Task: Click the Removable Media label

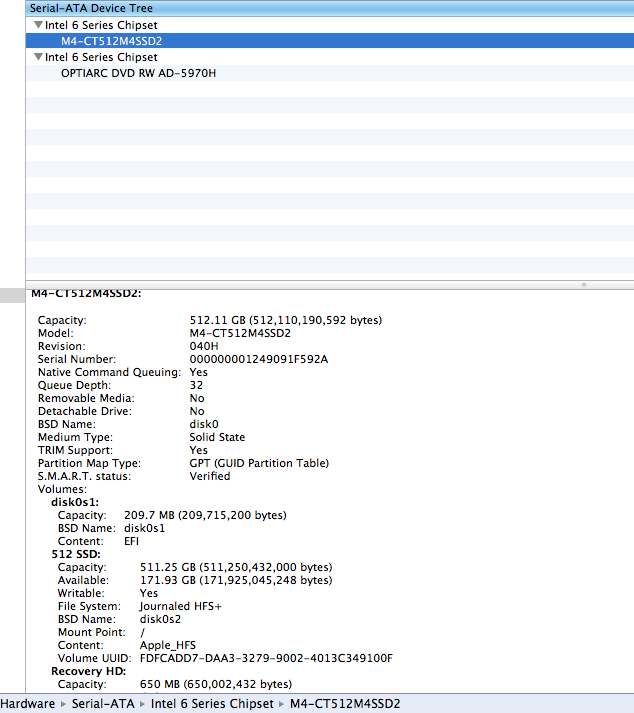Action: click(x=86, y=398)
